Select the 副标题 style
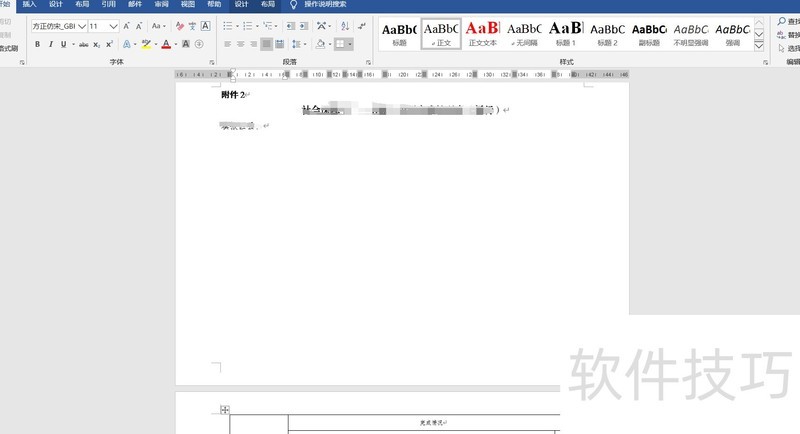The image size is (800, 434). (x=649, y=34)
